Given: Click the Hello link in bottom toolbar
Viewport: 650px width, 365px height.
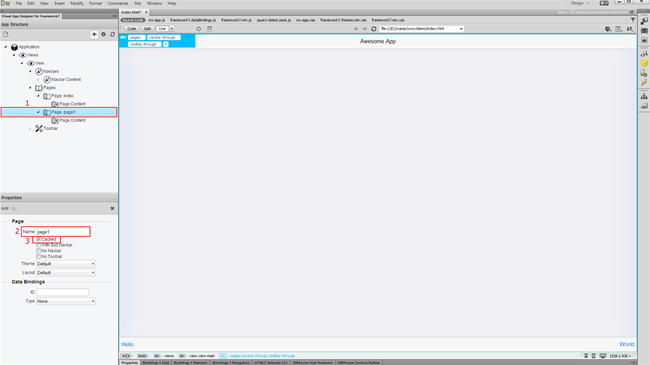Looking at the screenshot, I should [127, 344].
